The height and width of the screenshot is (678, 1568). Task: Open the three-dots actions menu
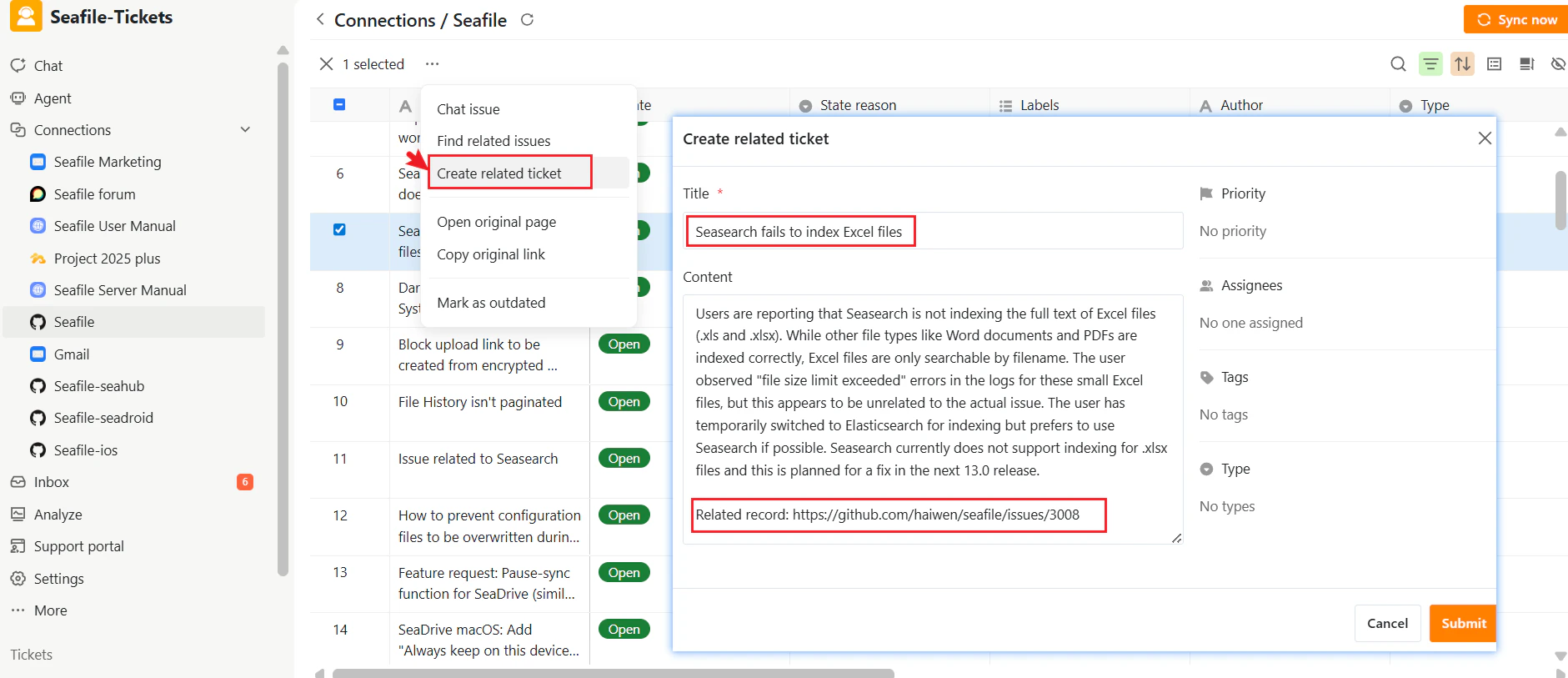(432, 64)
